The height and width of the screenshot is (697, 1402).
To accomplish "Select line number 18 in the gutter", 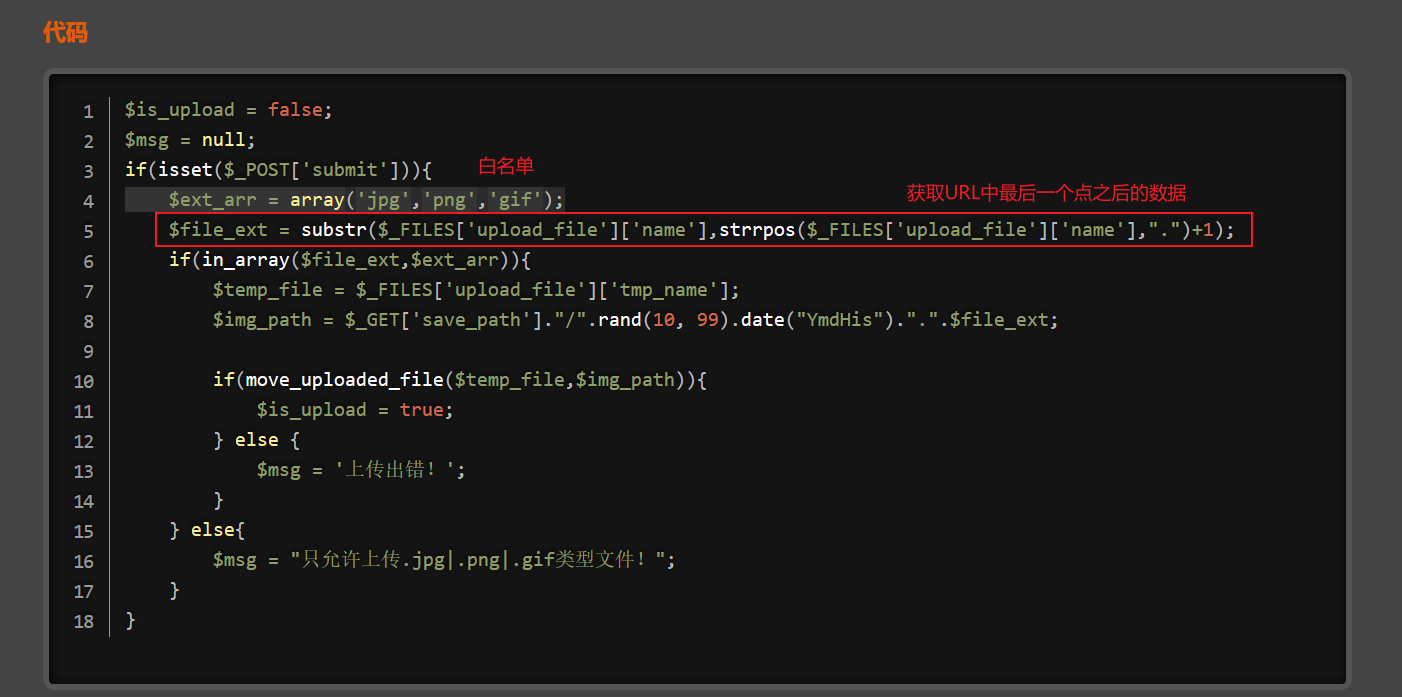I will (x=84, y=621).
